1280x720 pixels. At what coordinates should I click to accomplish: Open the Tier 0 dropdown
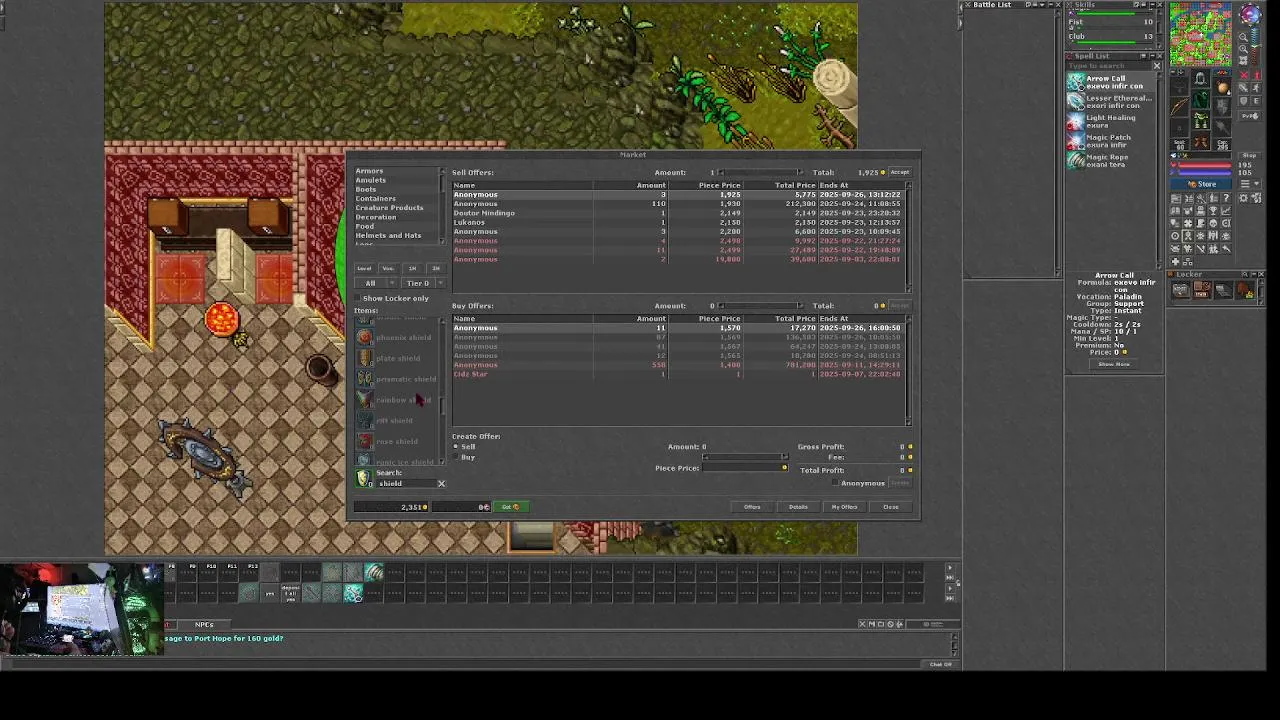click(422, 283)
